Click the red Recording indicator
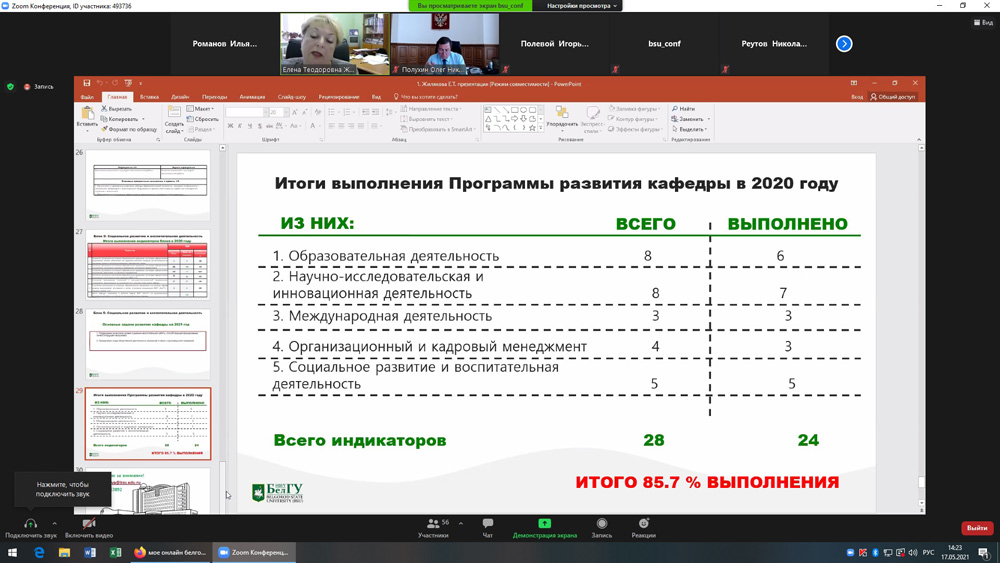1000x563 pixels. tap(39, 87)
